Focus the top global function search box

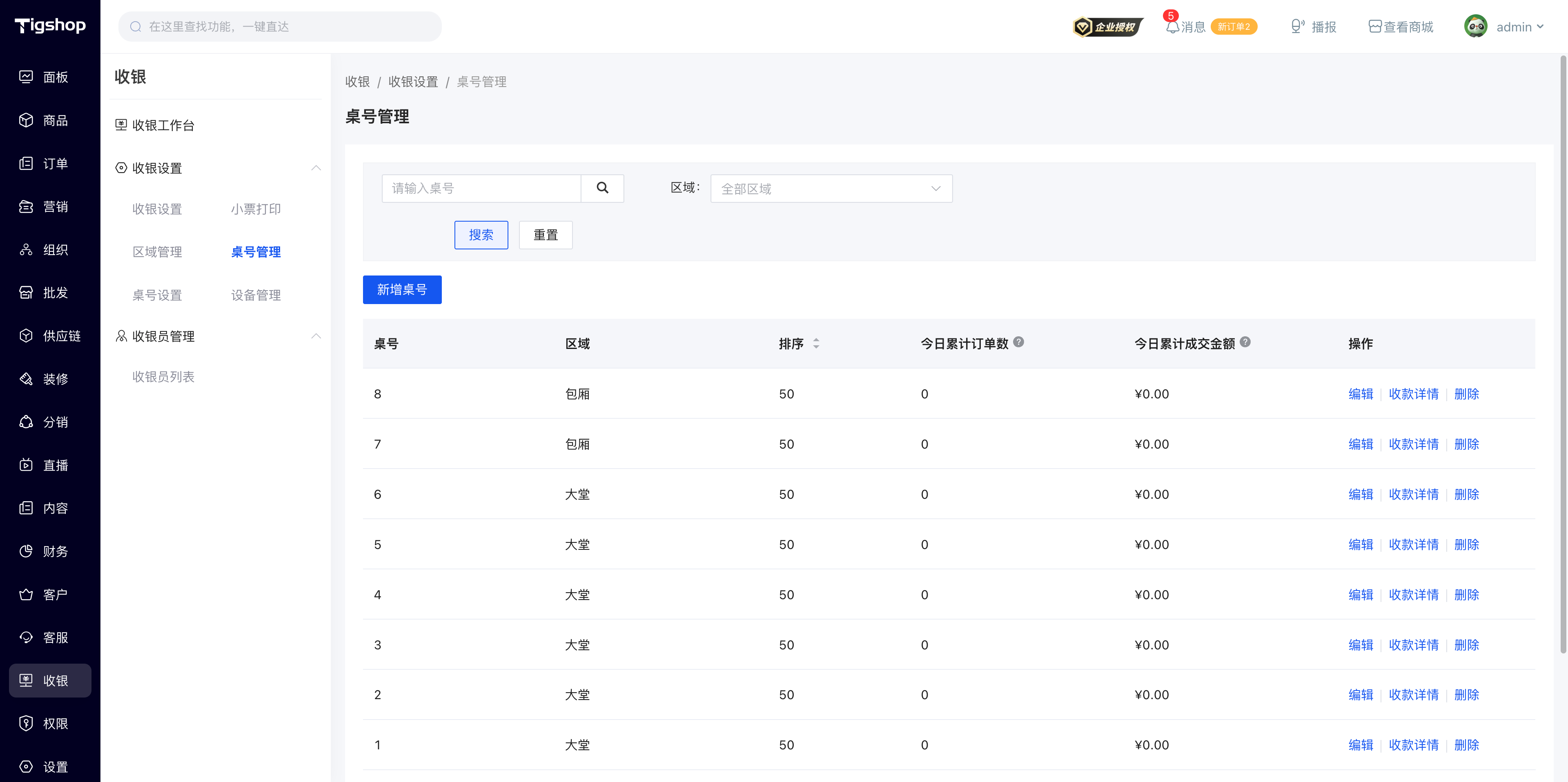tap(280, 27)
